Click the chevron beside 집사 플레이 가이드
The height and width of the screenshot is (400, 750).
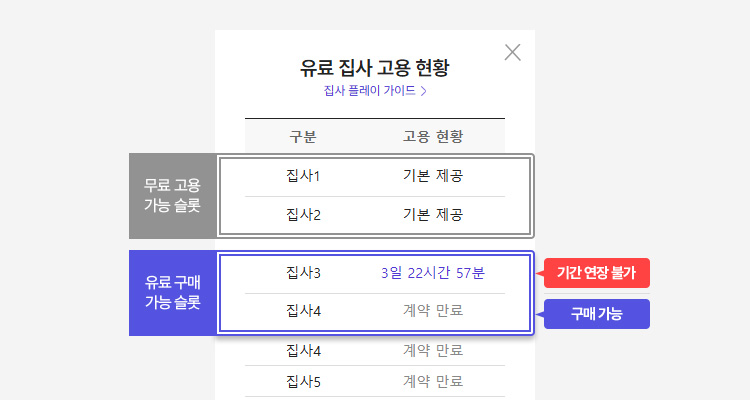point(423,91)
